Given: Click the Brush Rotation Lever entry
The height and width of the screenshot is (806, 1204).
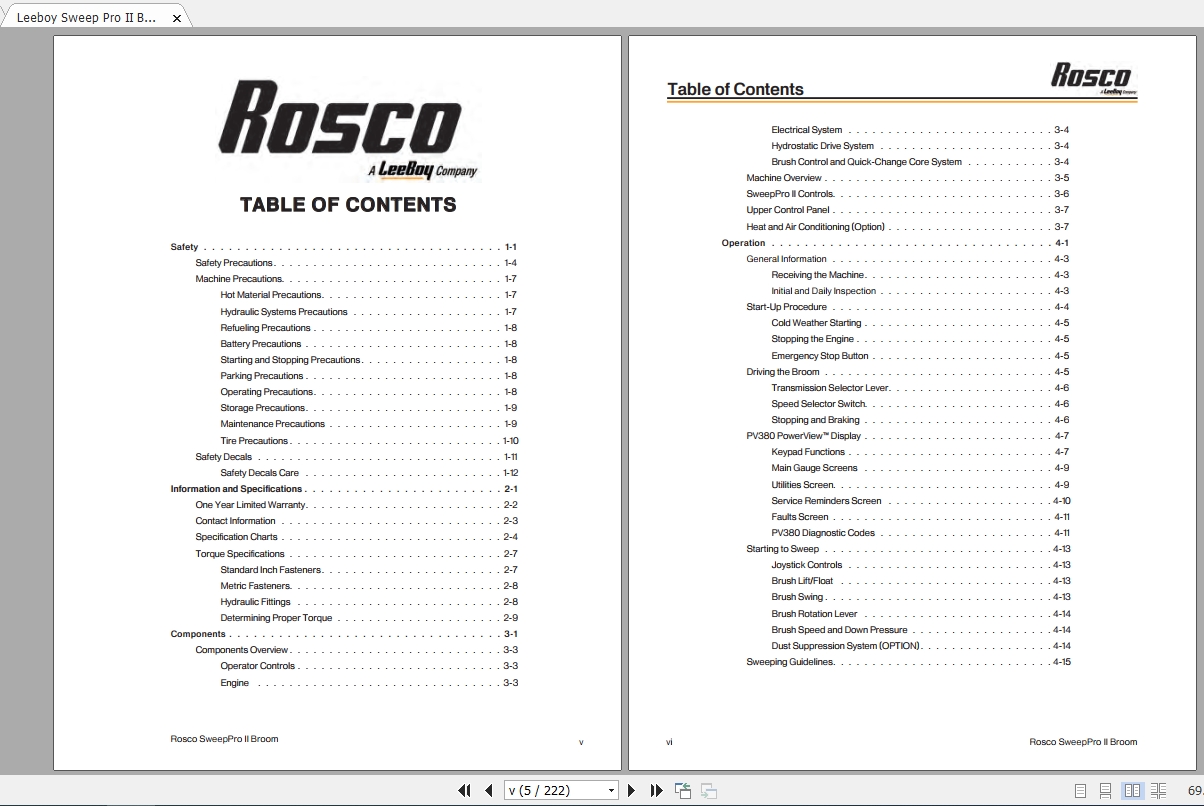Looking at the screenshot, I should (x=920, y=614).
